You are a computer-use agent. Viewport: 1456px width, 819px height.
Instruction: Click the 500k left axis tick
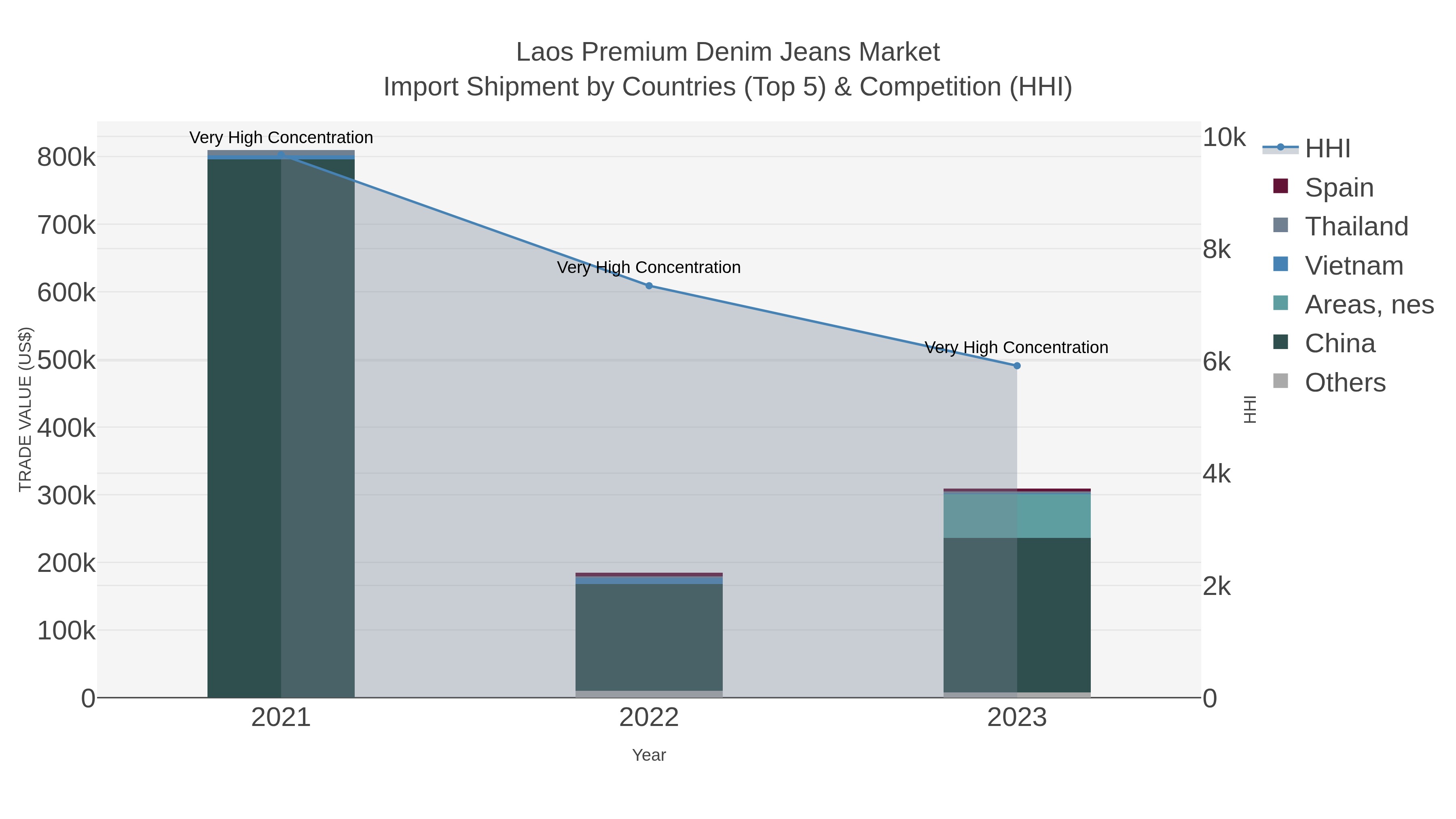click(x=67, y=360)
